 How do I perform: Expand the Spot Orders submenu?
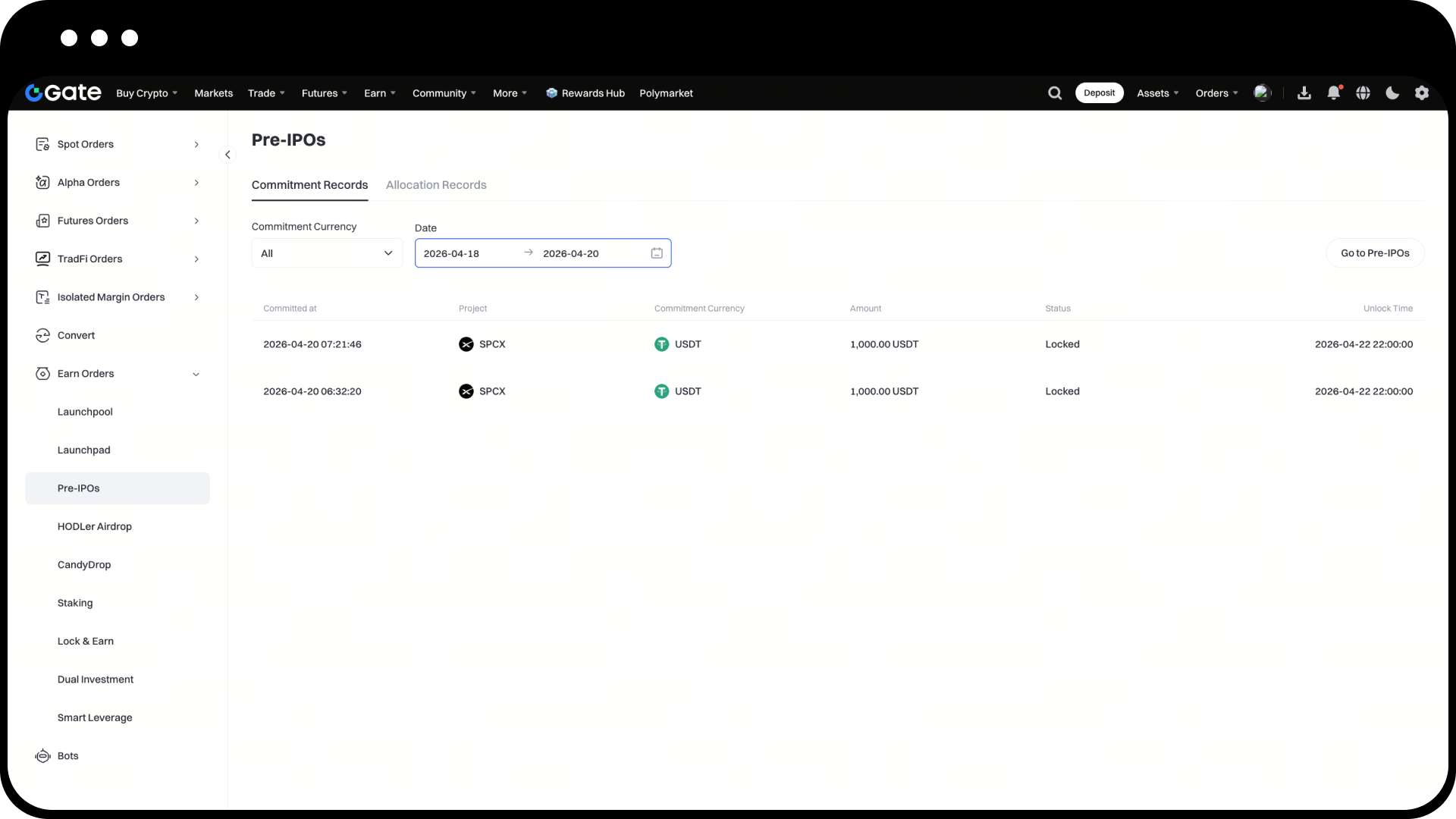[x=196, y=144]
